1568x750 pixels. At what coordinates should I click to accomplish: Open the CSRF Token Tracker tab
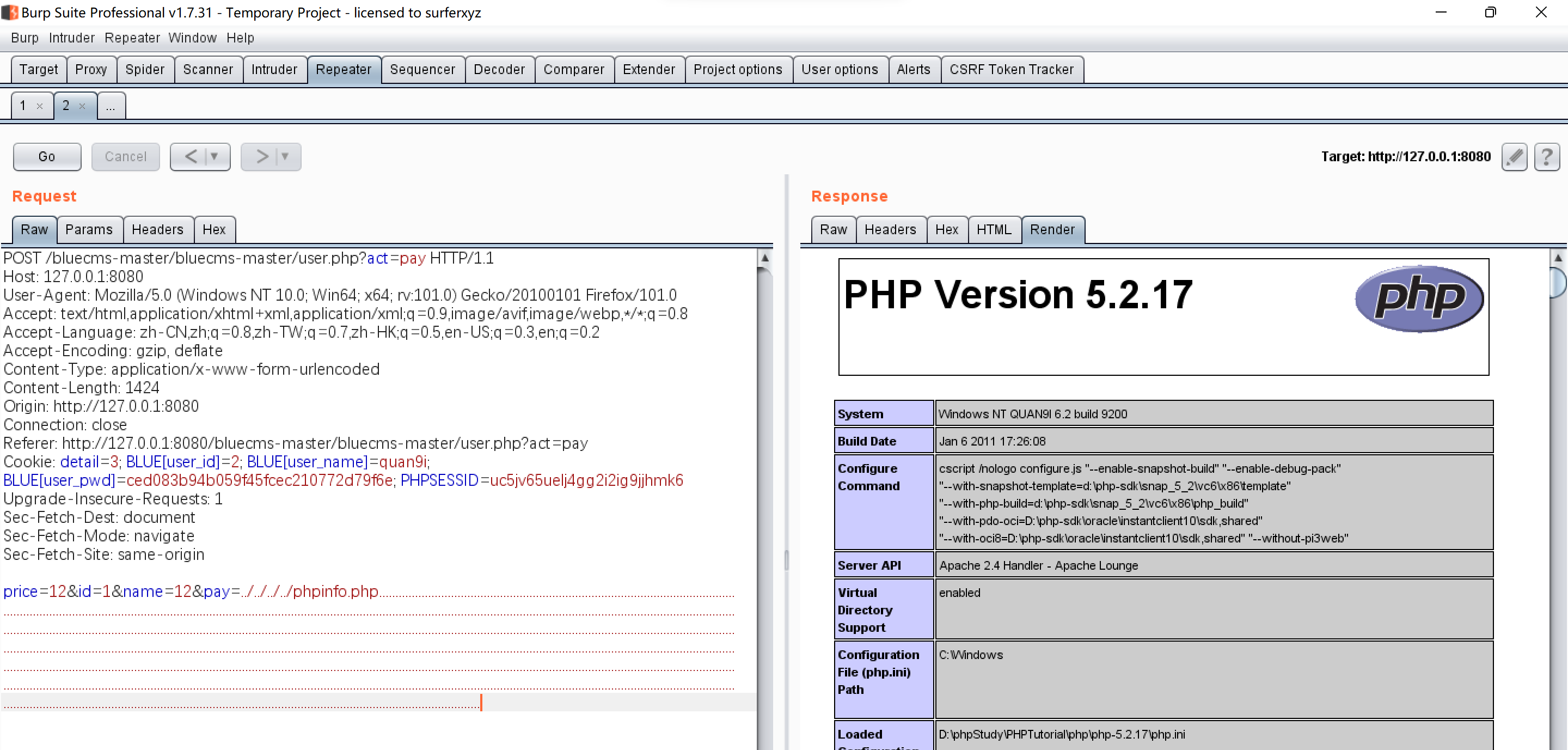1012,69
